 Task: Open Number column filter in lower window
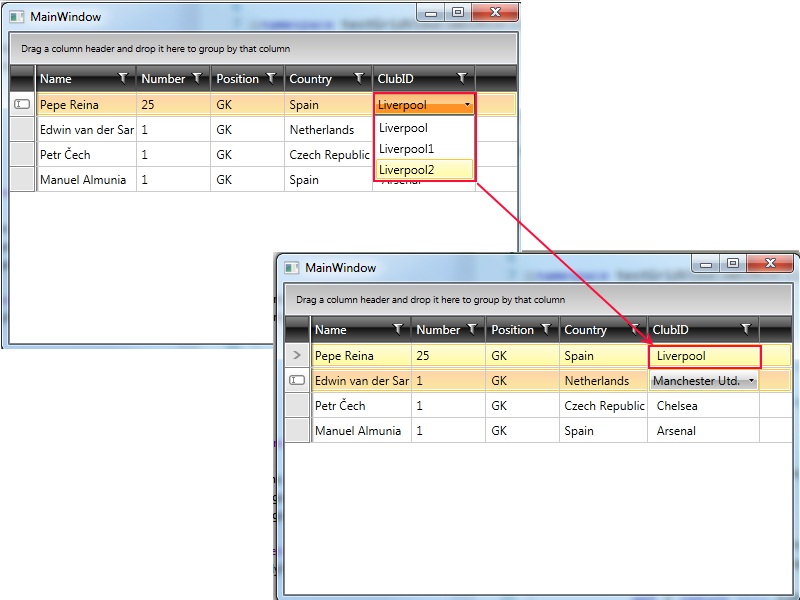(x=472, y=329)
